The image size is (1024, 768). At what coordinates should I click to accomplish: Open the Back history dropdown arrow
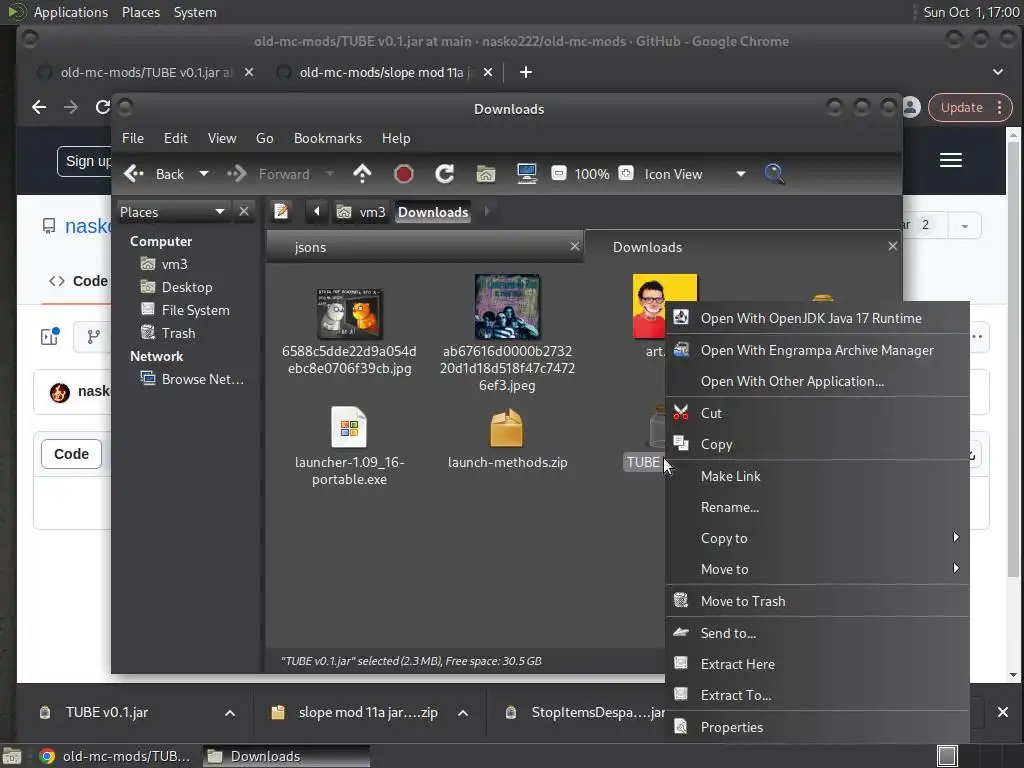point(204,174)
